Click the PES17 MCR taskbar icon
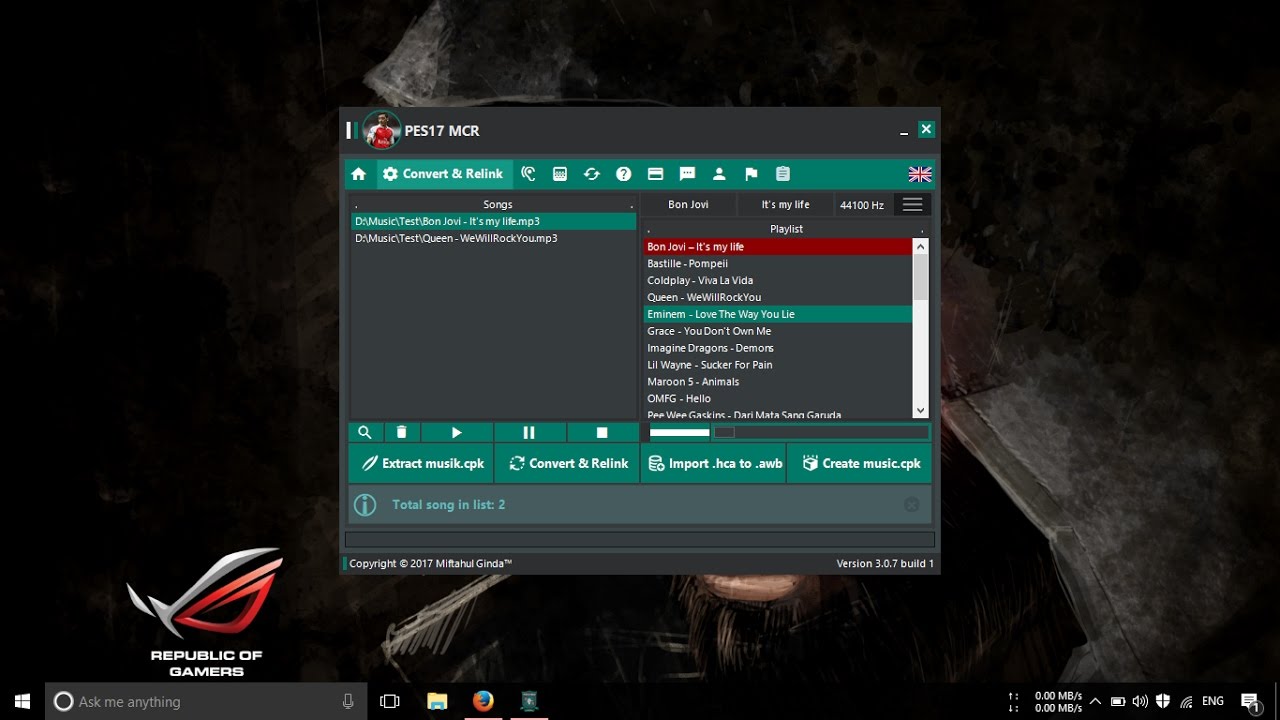Viewport: 1280px width, 720px height. tap(530, 702)
